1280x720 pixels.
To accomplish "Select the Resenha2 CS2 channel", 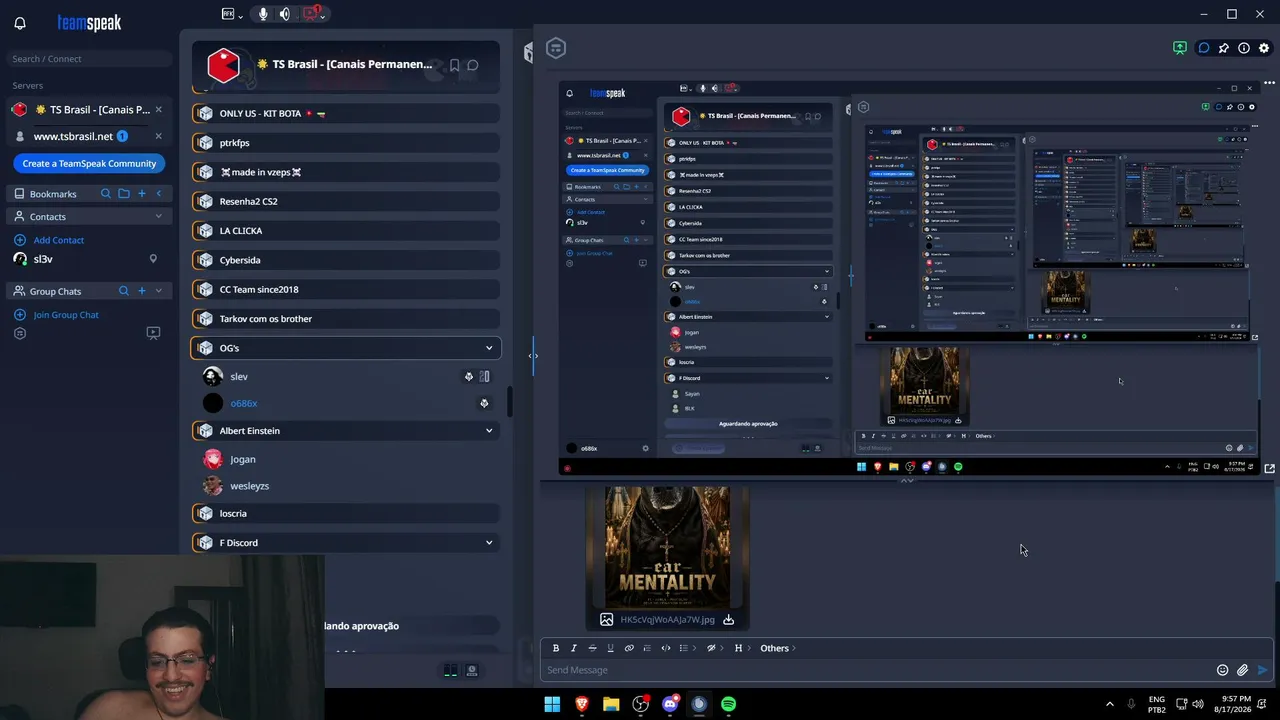I will point(345,201).
